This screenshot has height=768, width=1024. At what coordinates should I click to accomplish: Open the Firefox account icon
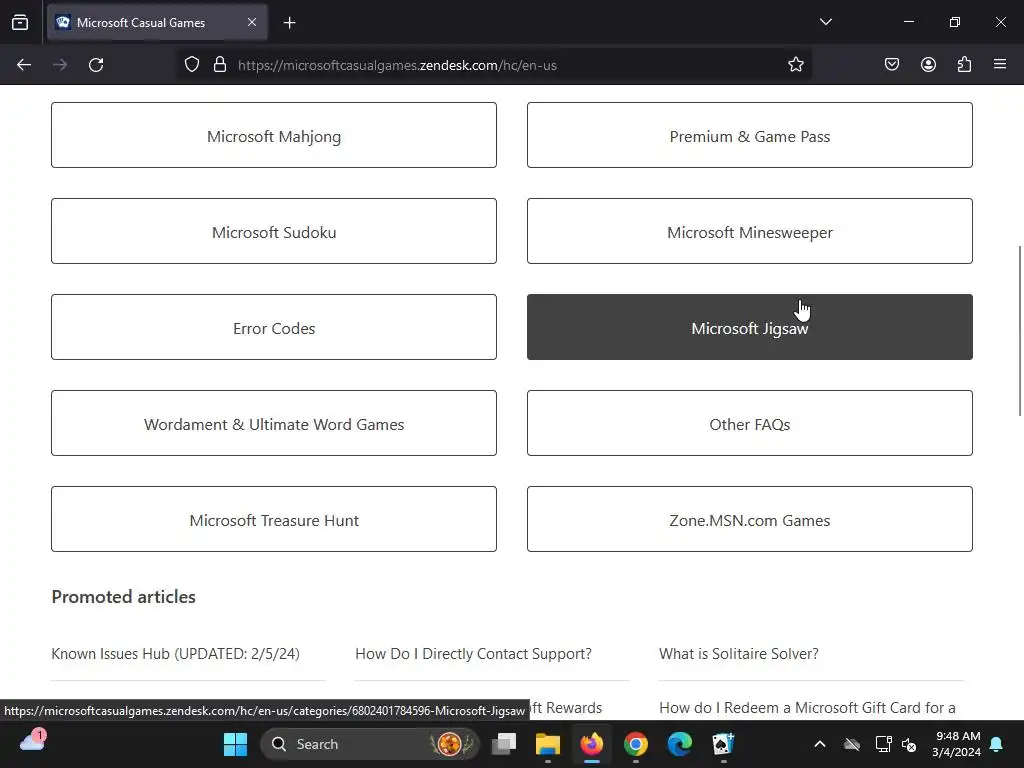[928, 65]
